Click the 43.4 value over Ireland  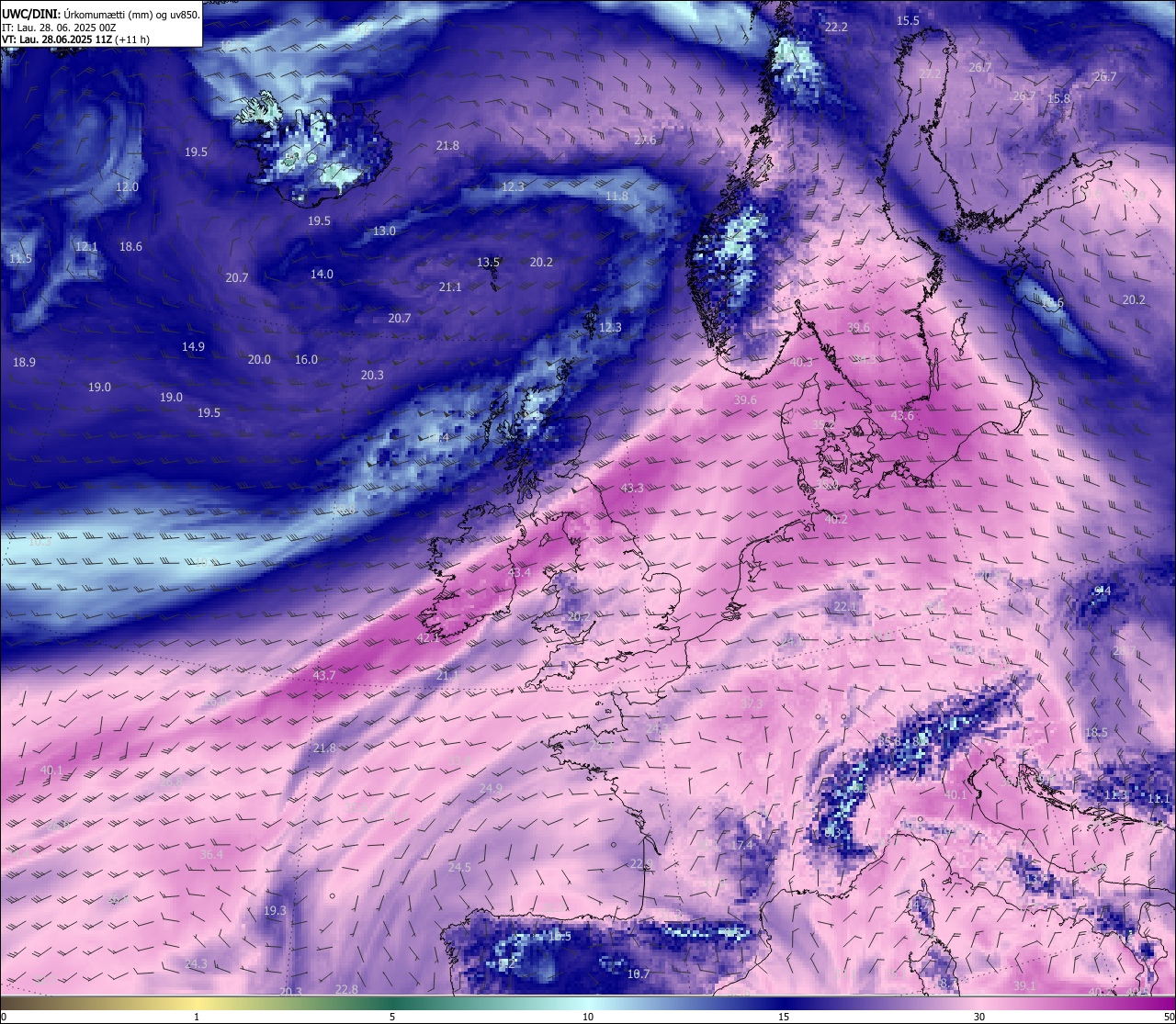pos(519,572)
